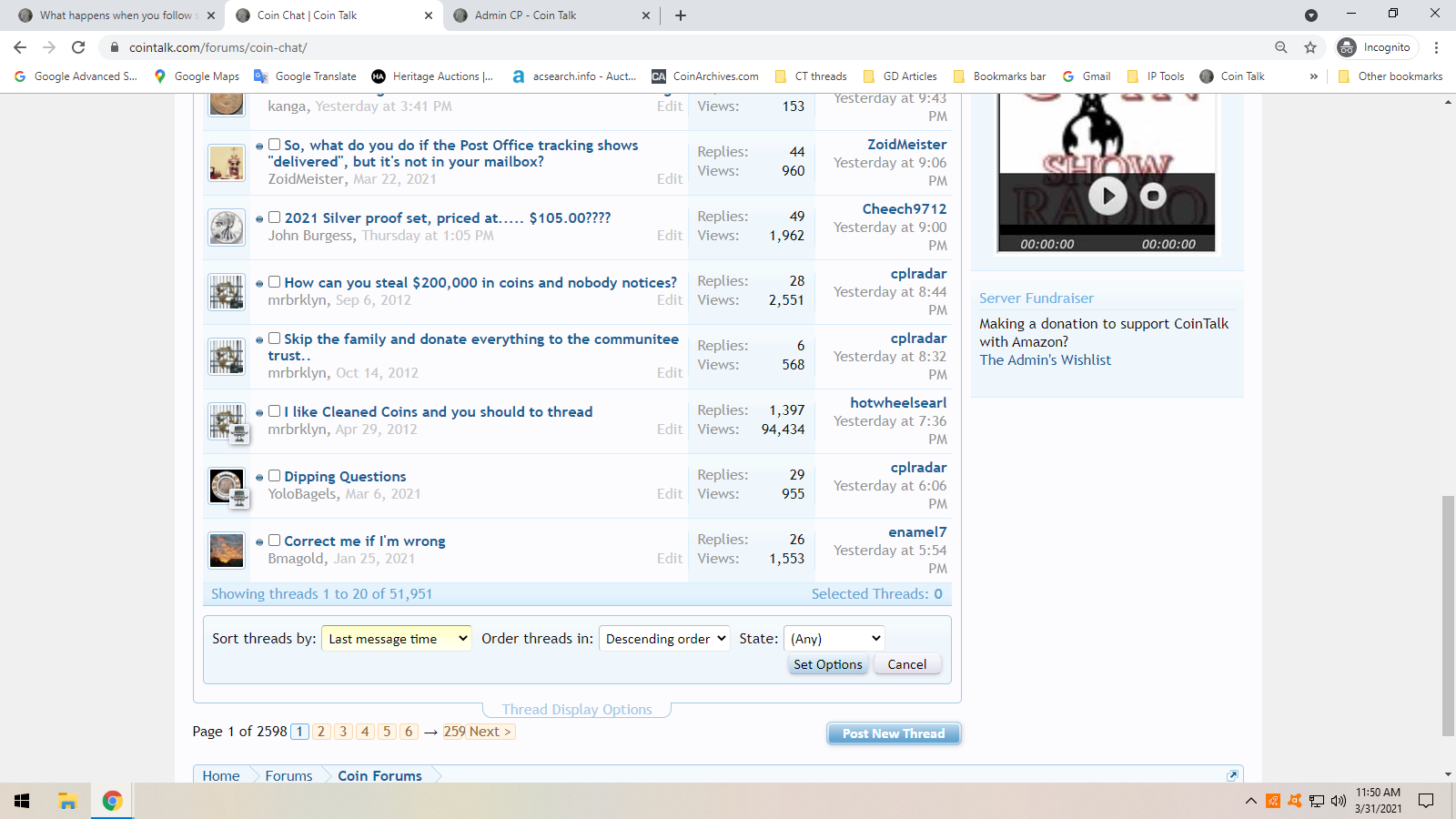1456x819 pixels.
Task: Click the site lock icon in address bar
Action: click(x=115, y=47)
